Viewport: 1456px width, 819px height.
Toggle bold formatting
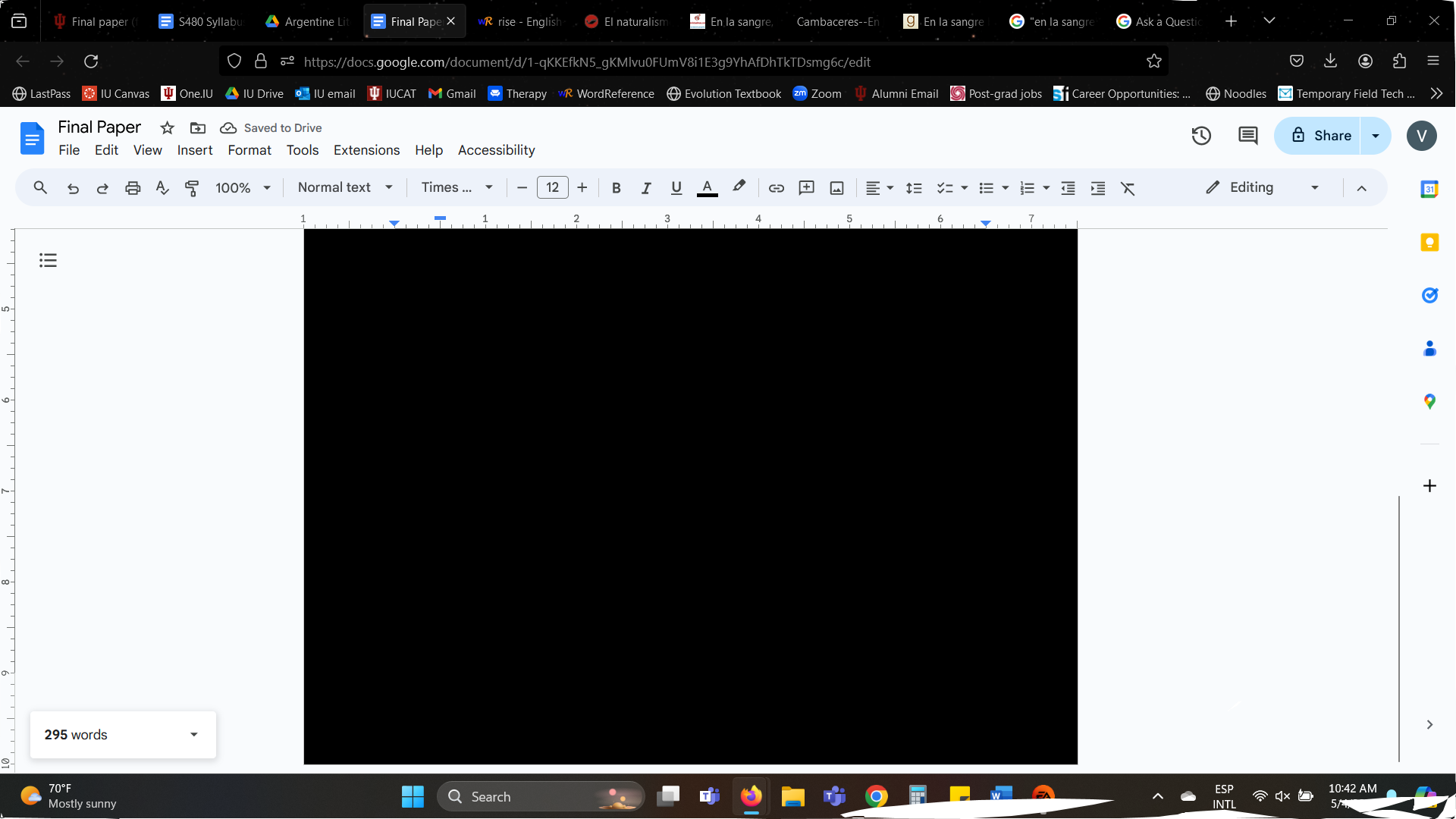pyautogui.click(x=616, y=188)
